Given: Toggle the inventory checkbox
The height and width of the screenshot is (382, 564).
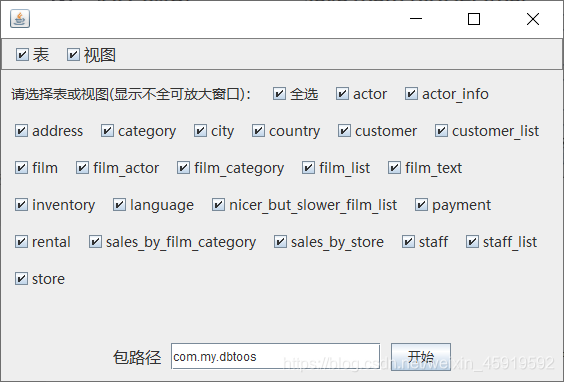Looking at the screenshot, I should coord(22,205).
